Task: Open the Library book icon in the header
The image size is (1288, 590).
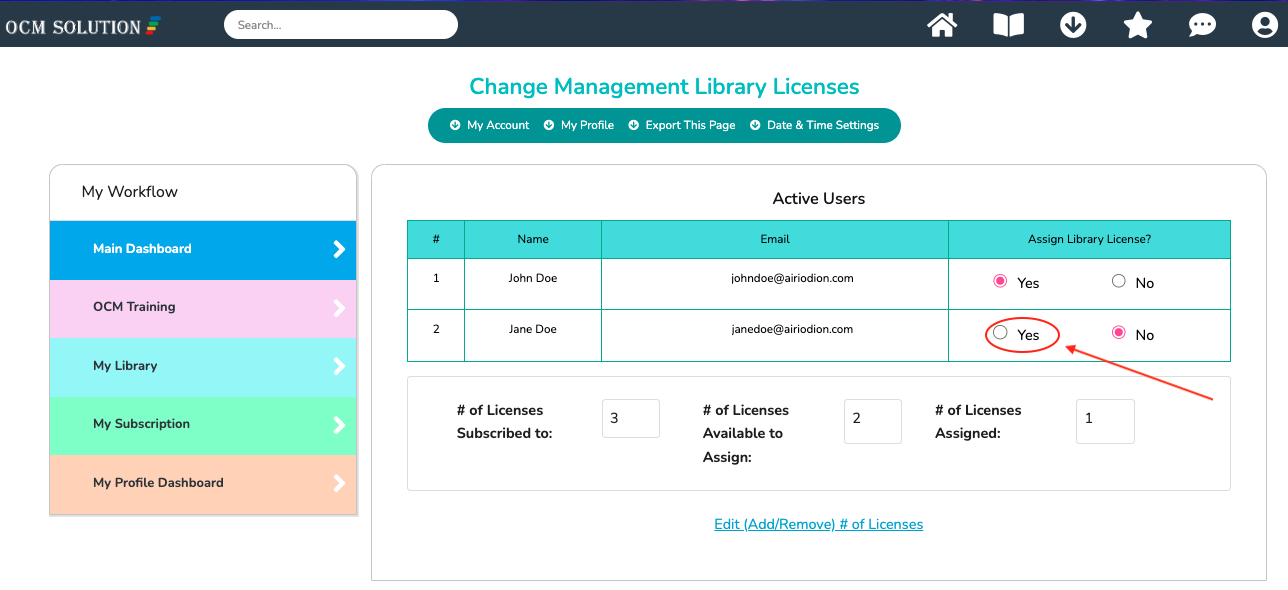Action: 1008,24
